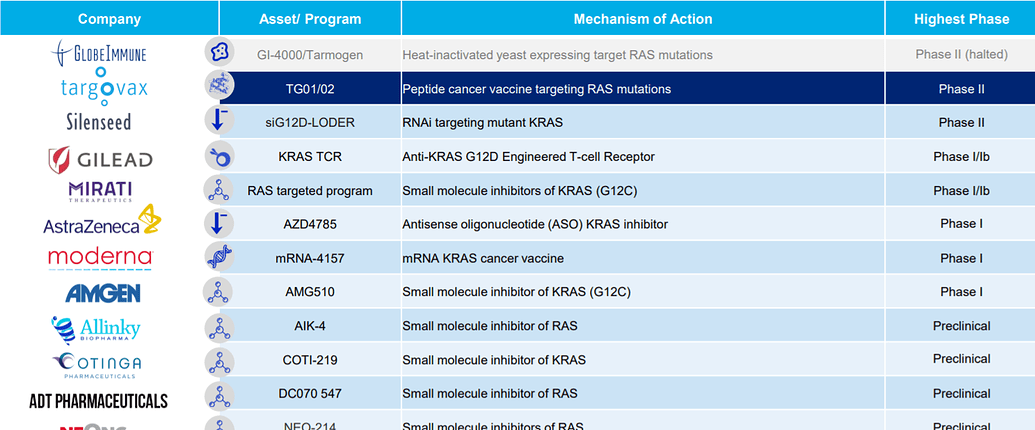Viewport: 1035px width, 430px height.
Task: Select the DC070 547 asset cell
Action: point(310,394)
